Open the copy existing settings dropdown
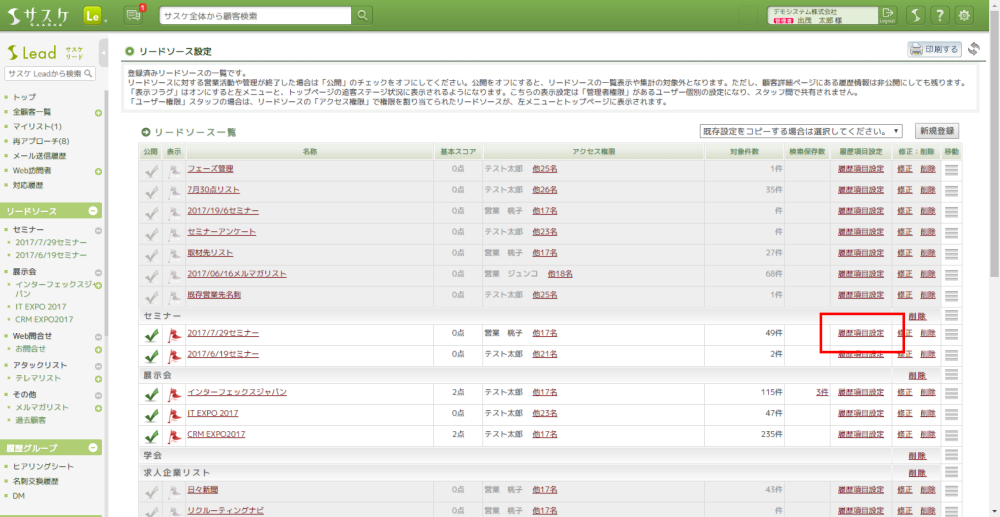1000x517 pixels. pos(801,131)
